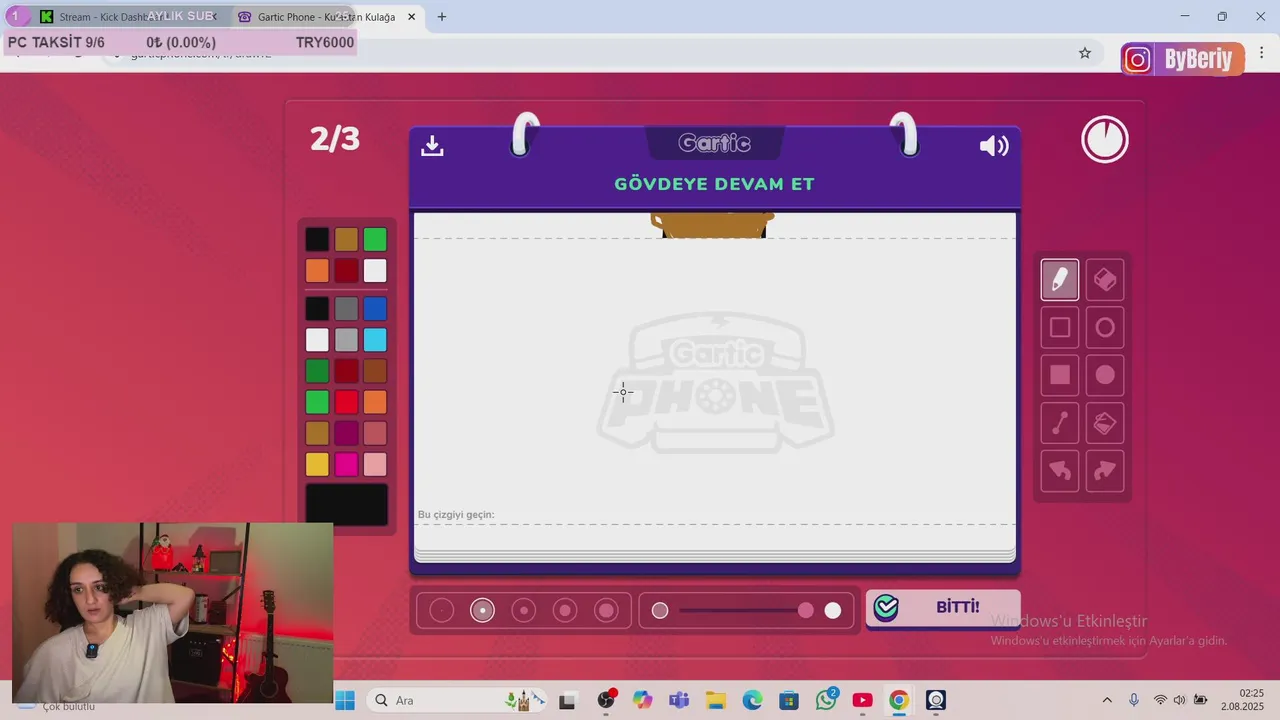Pick orange from recent colors
This screenshot has width=1280, height=720.
pos(317,270)
